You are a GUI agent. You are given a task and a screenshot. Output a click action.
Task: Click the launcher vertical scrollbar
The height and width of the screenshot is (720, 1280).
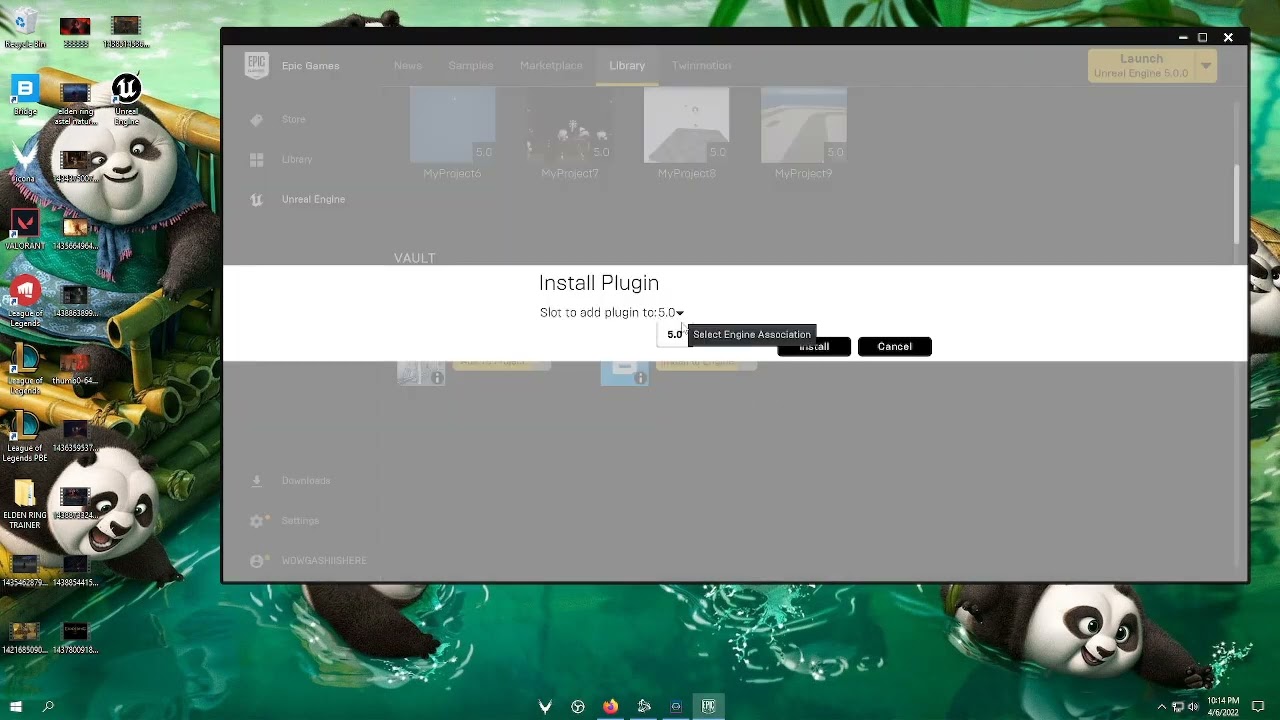pyautogui.click(x=1237, y=203)
